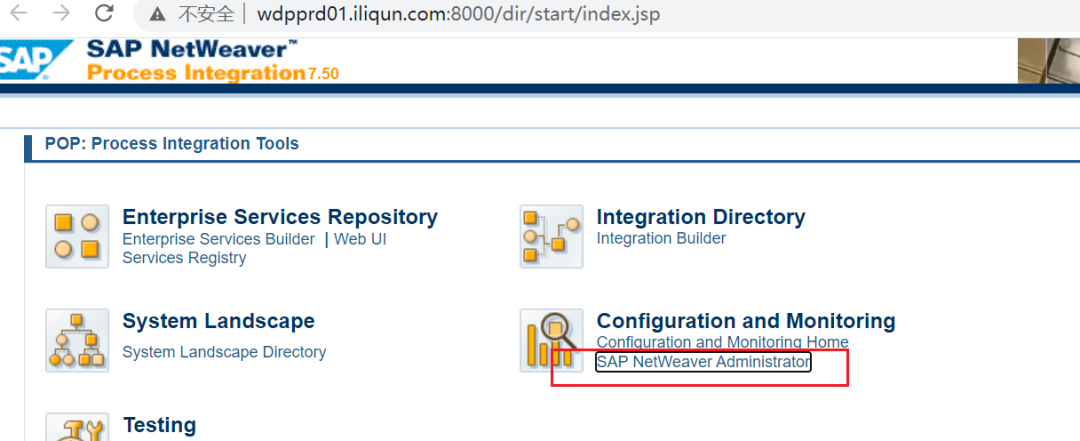Click the SAP logo
The width and height of the screenshot is (1080, 441).
point(33,61)
